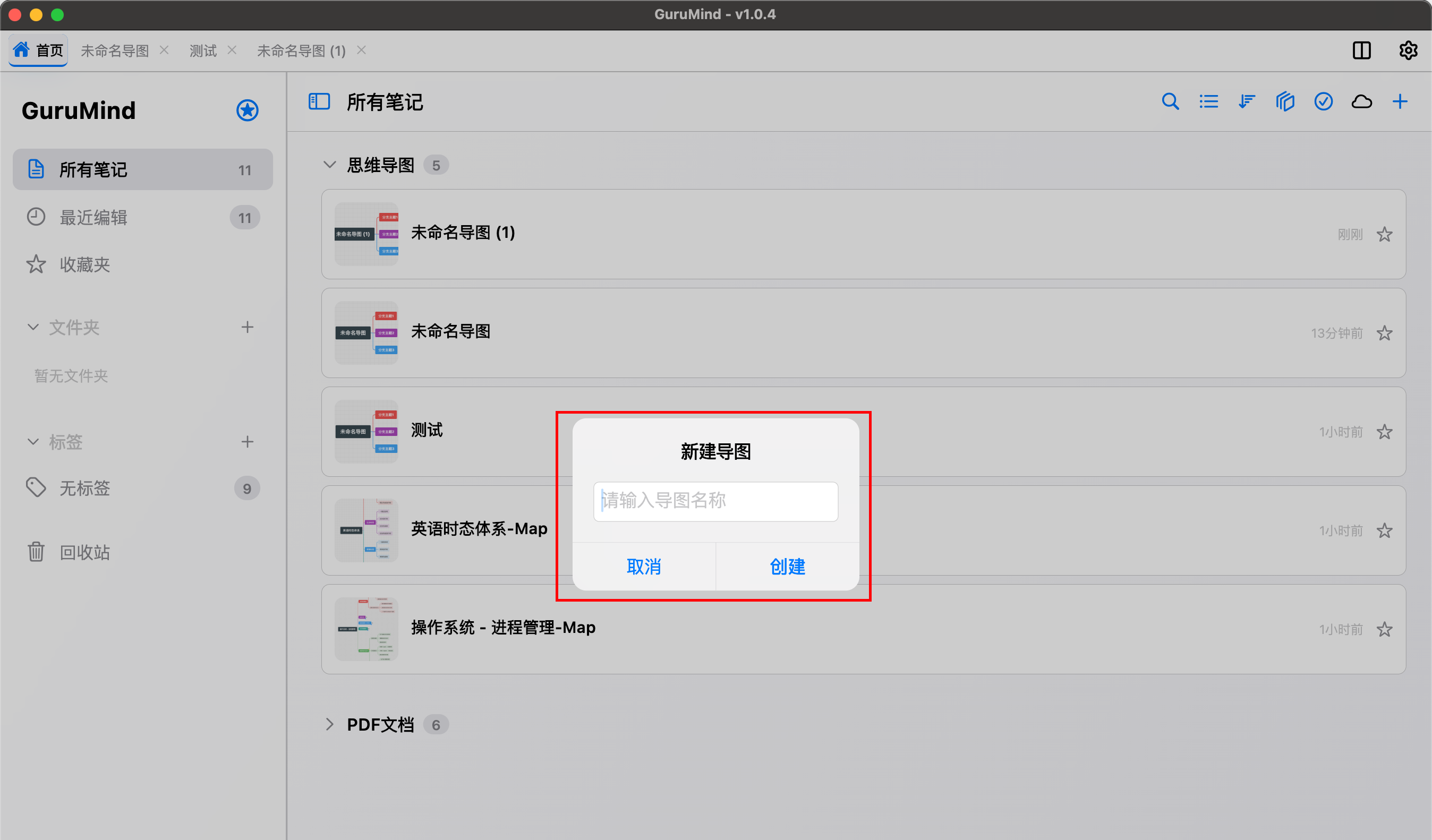The height and width of the screenshot is (840, 1432).
Task: Switch to the 测试 tab
Action: pyautogui.click(x=203, y=51)
